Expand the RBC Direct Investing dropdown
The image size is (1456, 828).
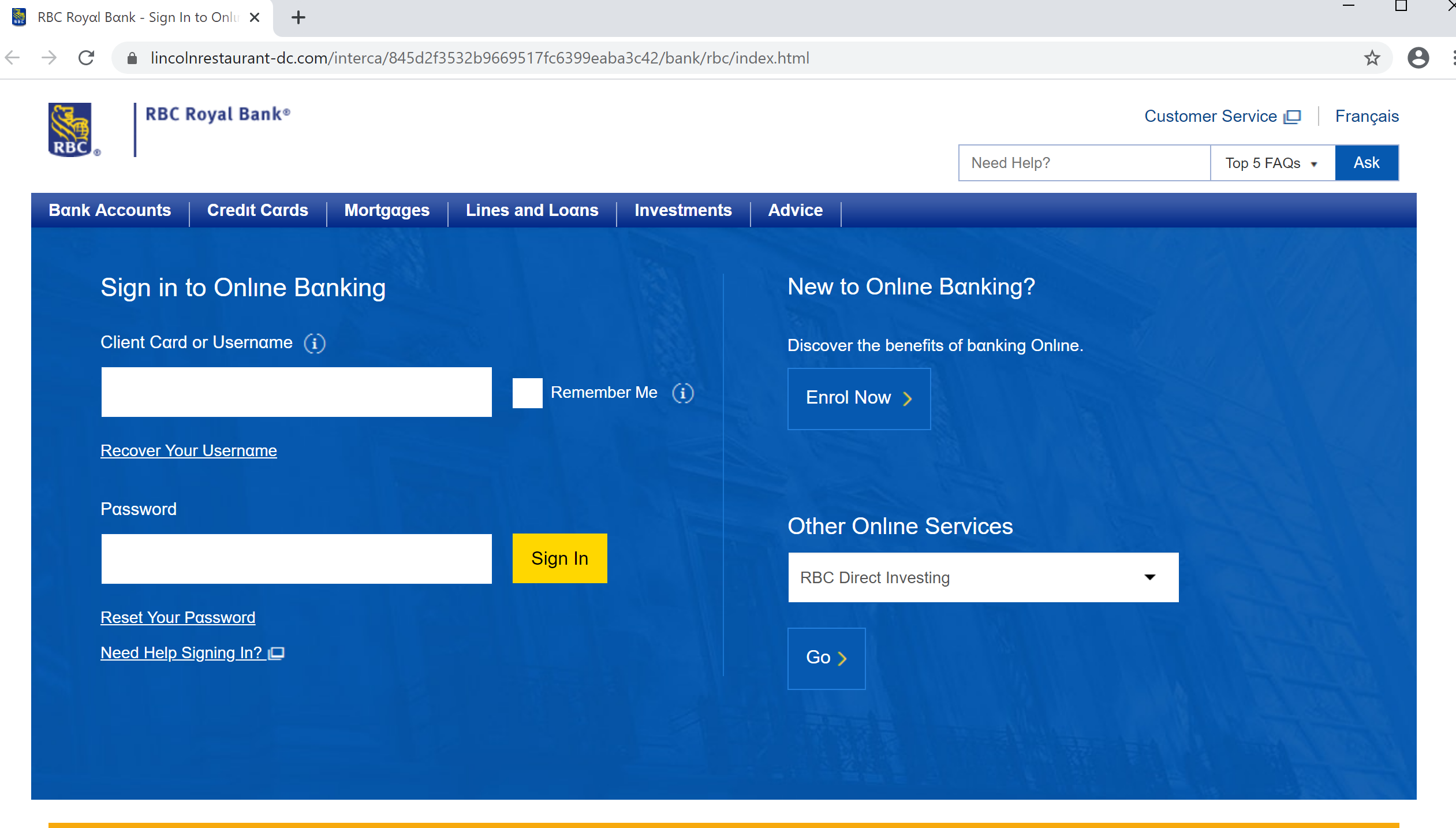tap(983, 577)
